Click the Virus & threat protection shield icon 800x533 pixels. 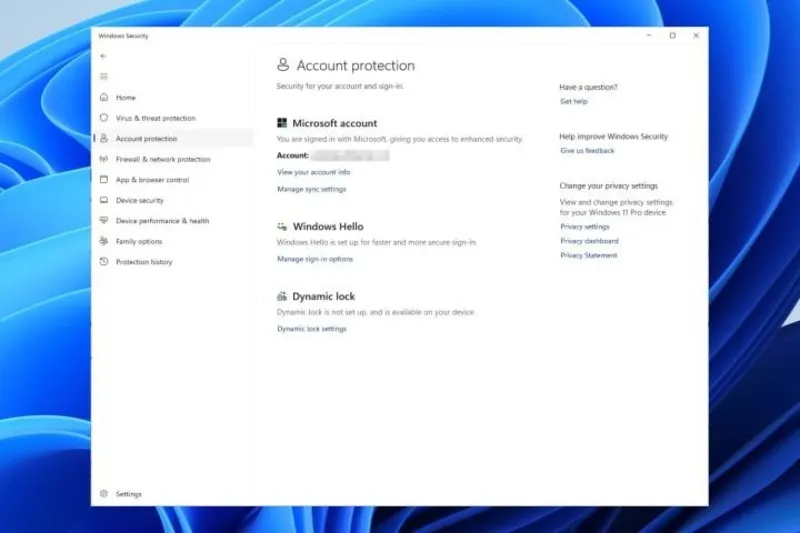(104, 118)
